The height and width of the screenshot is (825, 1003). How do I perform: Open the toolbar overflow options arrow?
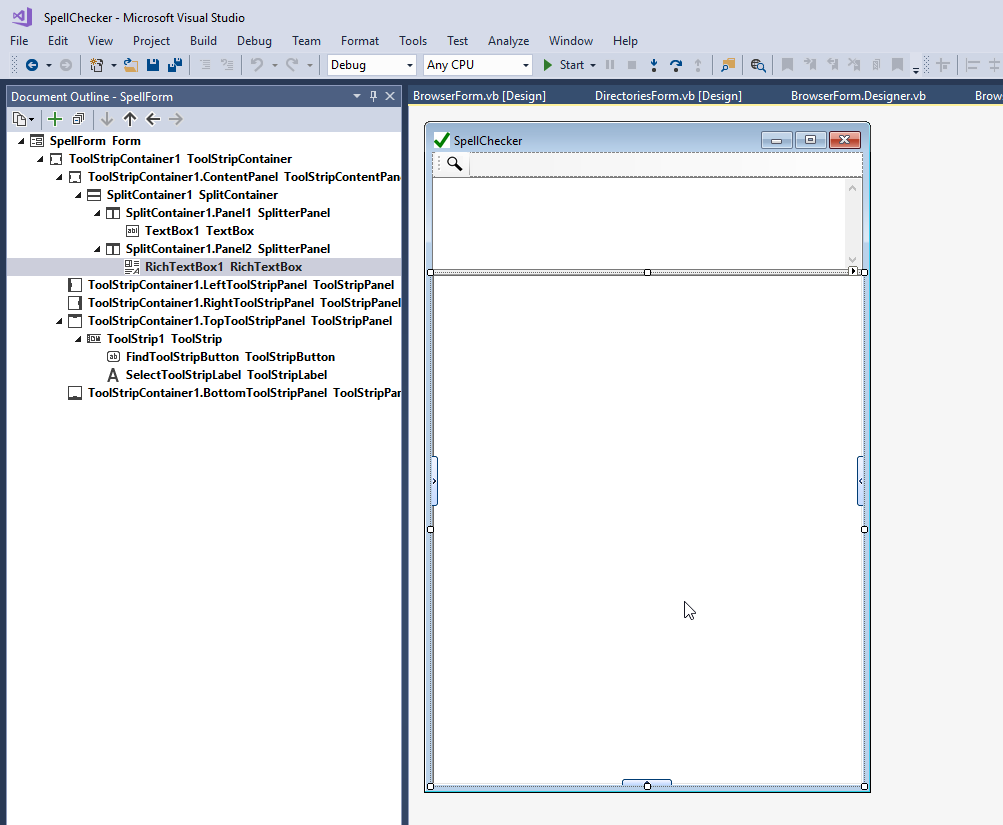(915, 70)
